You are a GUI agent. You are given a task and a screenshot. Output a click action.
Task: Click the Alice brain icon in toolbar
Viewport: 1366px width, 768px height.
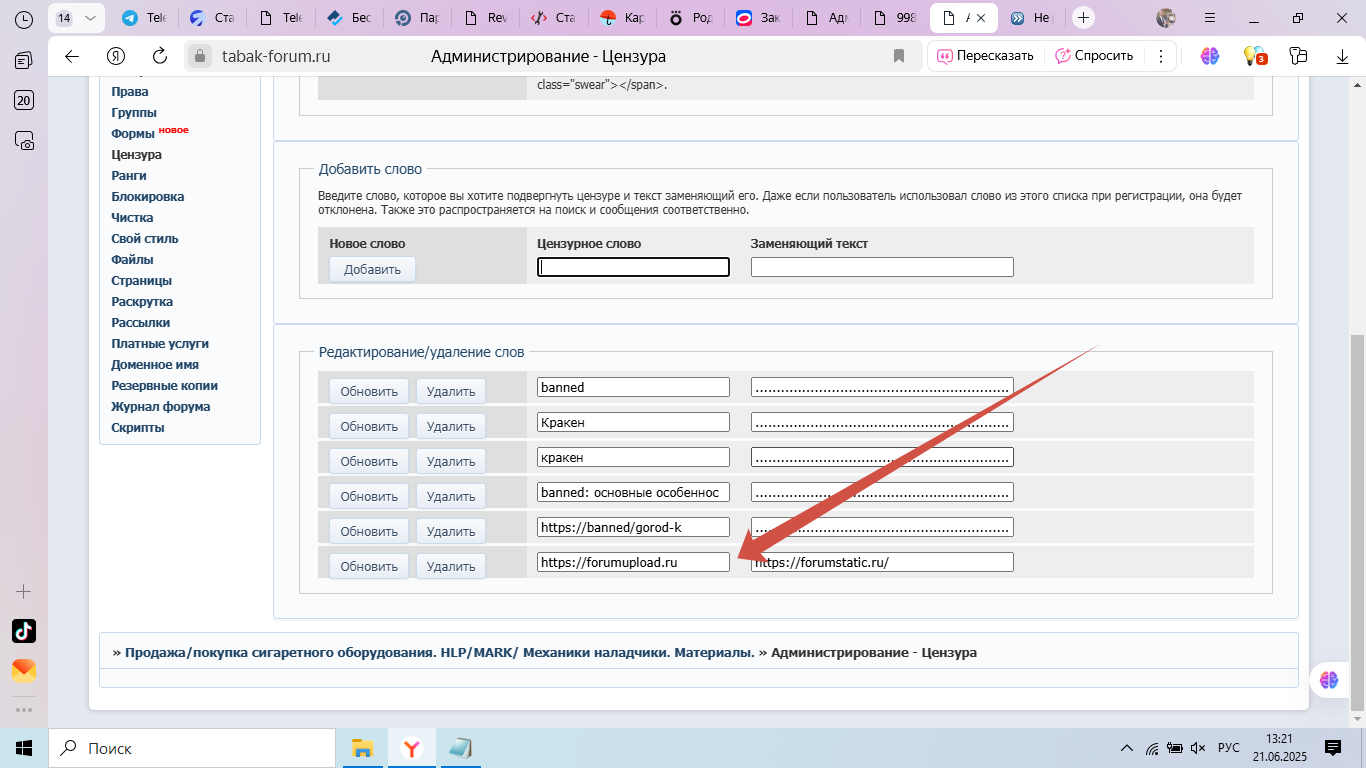(1210, 56)
